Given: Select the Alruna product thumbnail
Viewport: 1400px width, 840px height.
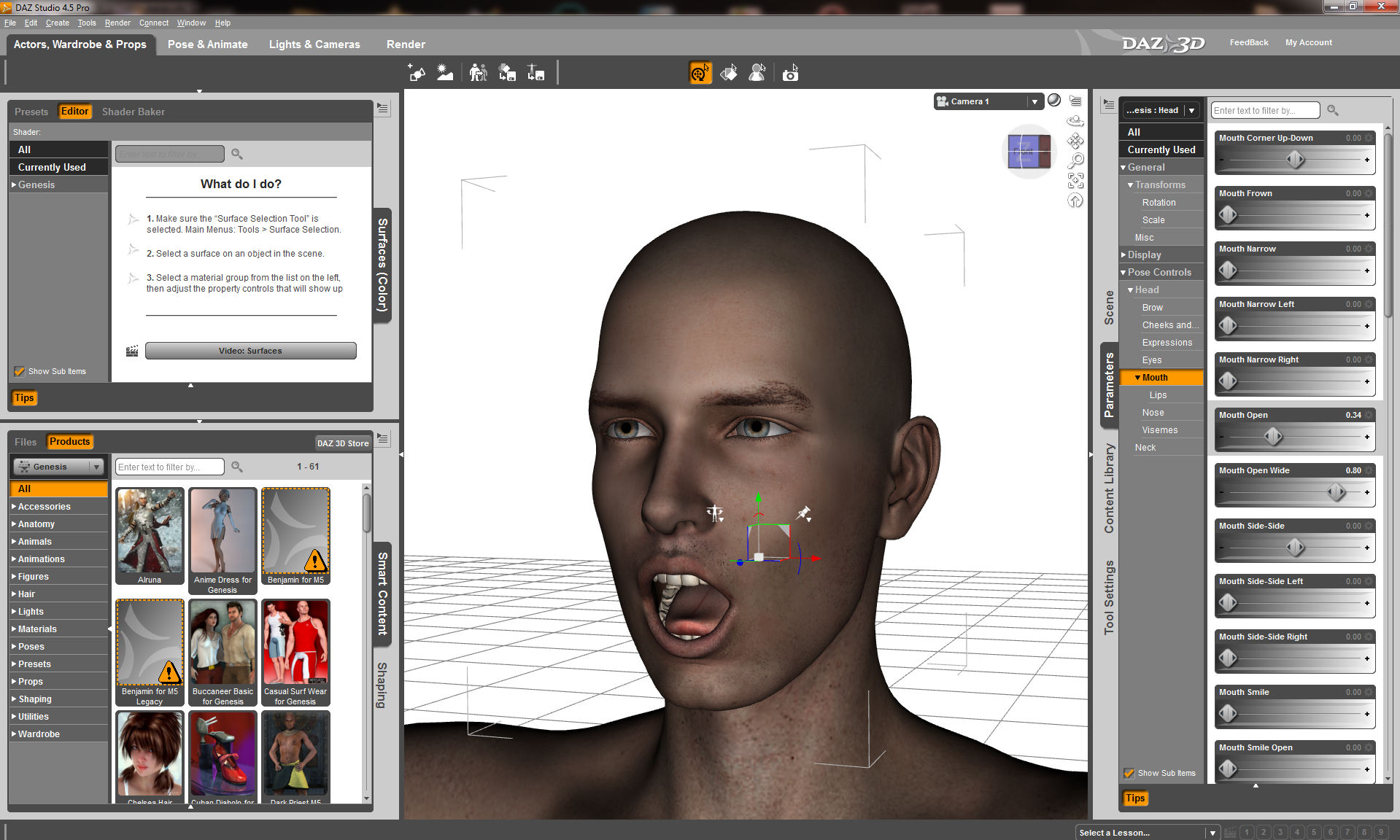Looking at the screenshot, I should (150, 536).
